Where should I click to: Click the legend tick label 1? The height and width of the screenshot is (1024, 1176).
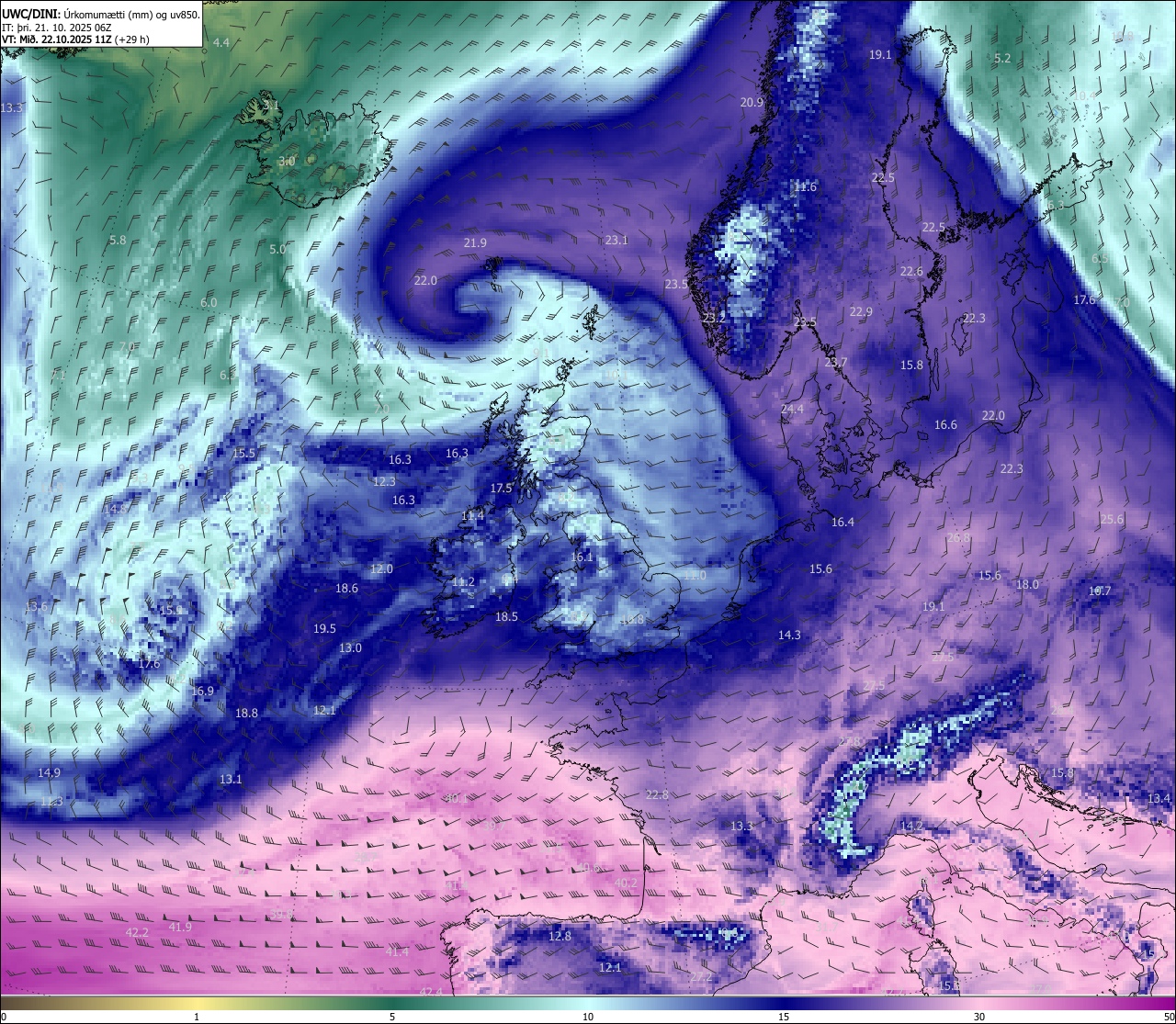pyautogui.click(x=196, y=1017)
